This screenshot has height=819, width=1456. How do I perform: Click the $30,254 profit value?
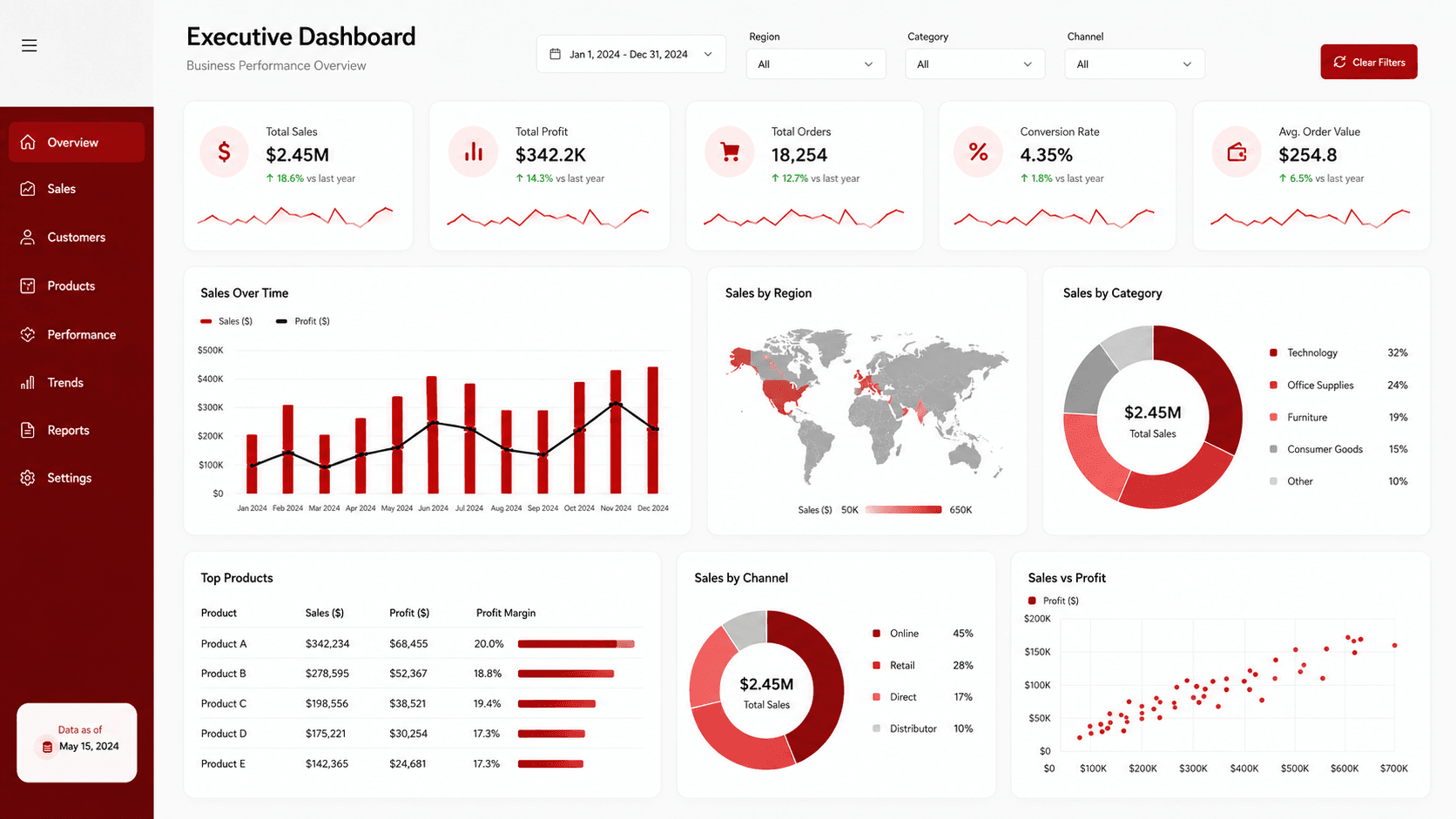point(408,734)
